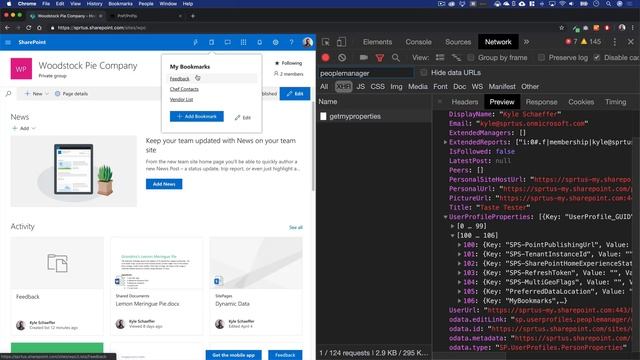Toggle the Following star for the site
Image resolution: width=640 pixels, height=360 pixels.
coord(289,63)
